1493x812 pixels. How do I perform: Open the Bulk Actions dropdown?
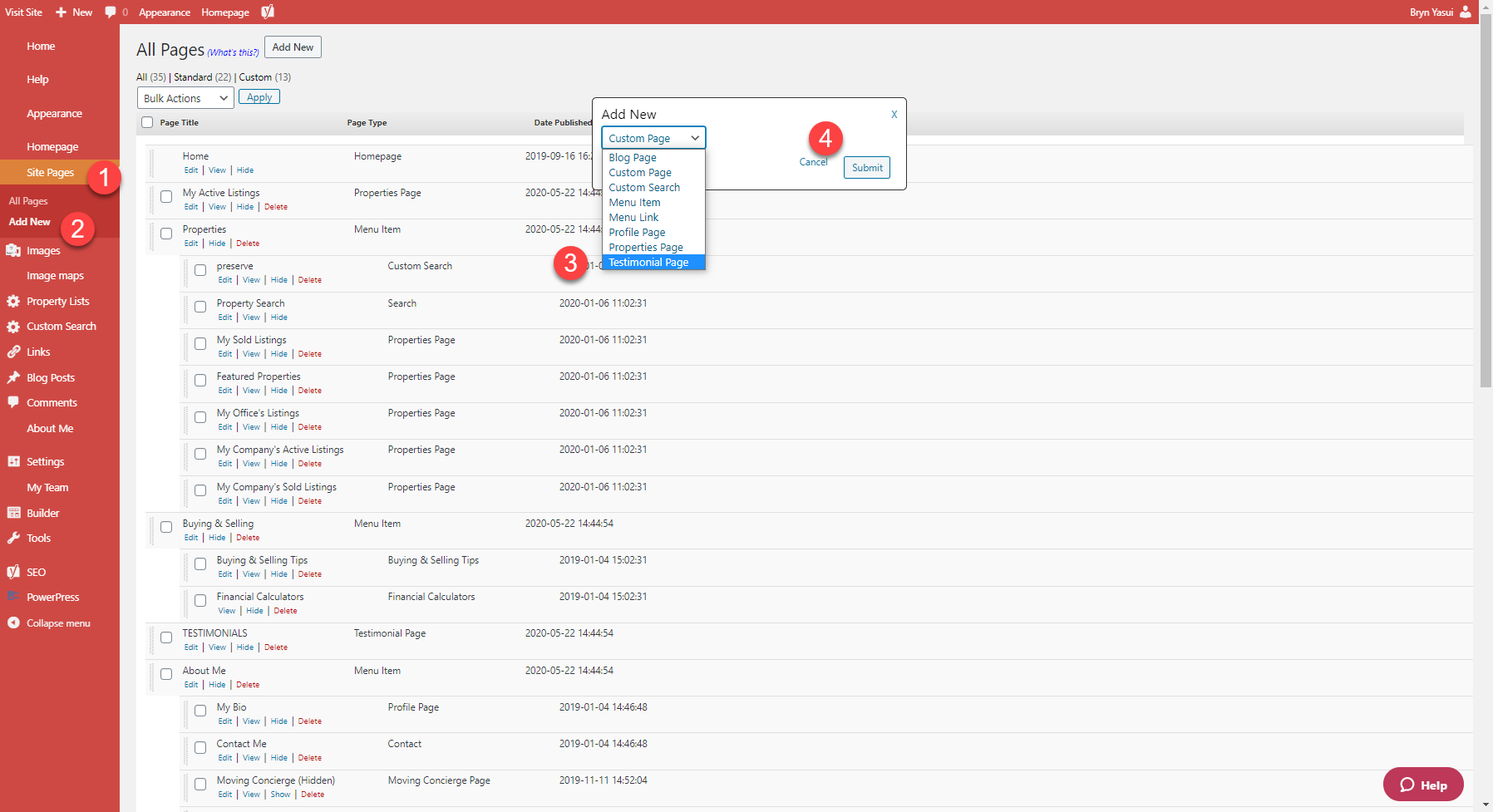coord(185,98)
